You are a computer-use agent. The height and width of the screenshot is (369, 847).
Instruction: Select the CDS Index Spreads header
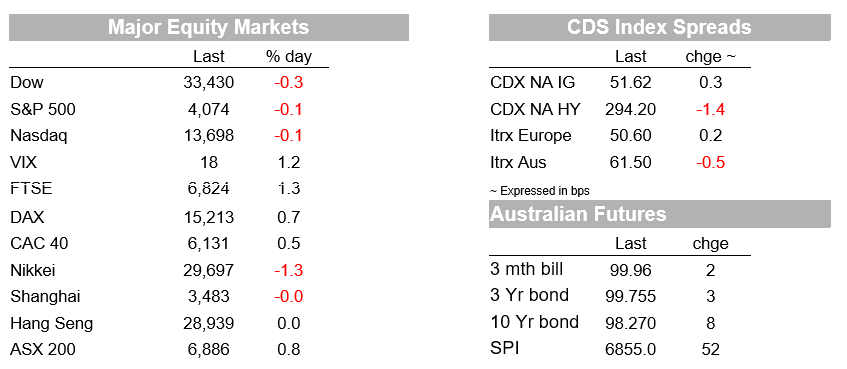click(x=660, y=27)
